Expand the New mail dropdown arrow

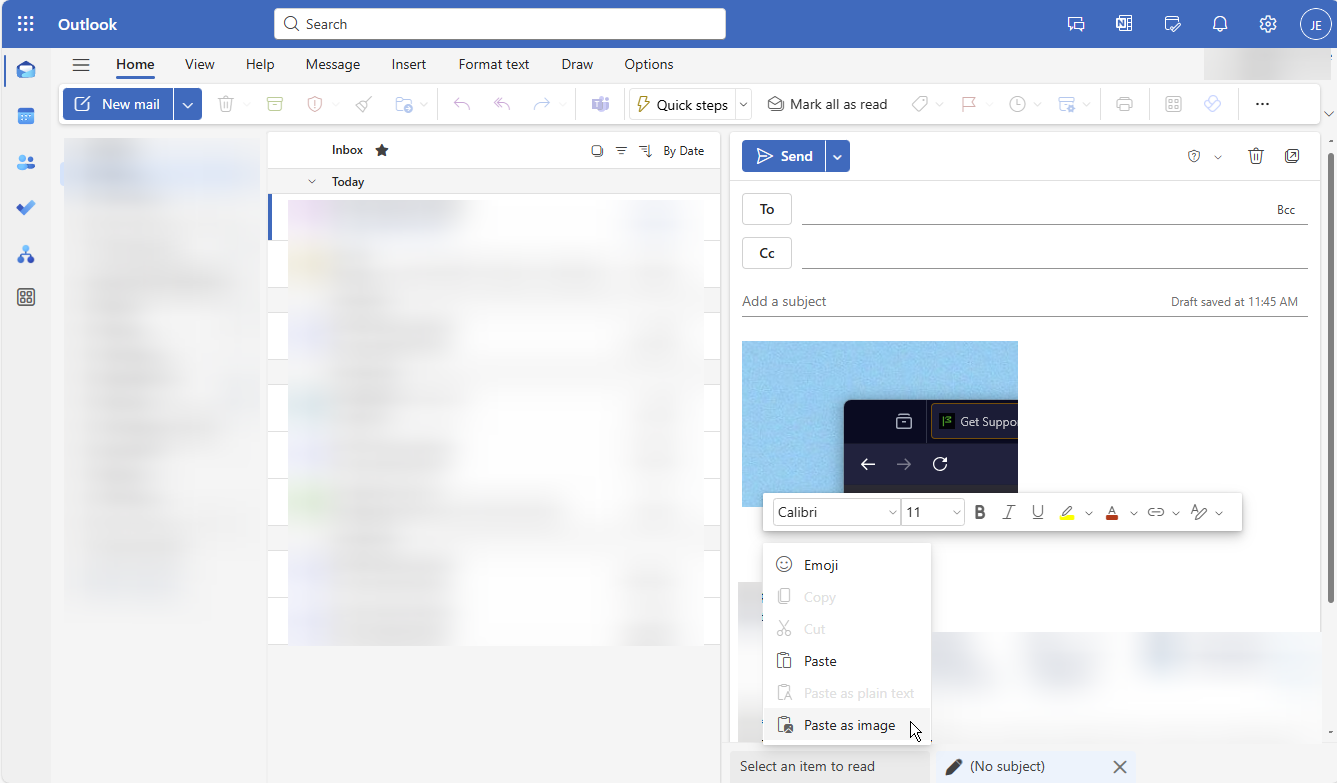[x=188, y=104]
